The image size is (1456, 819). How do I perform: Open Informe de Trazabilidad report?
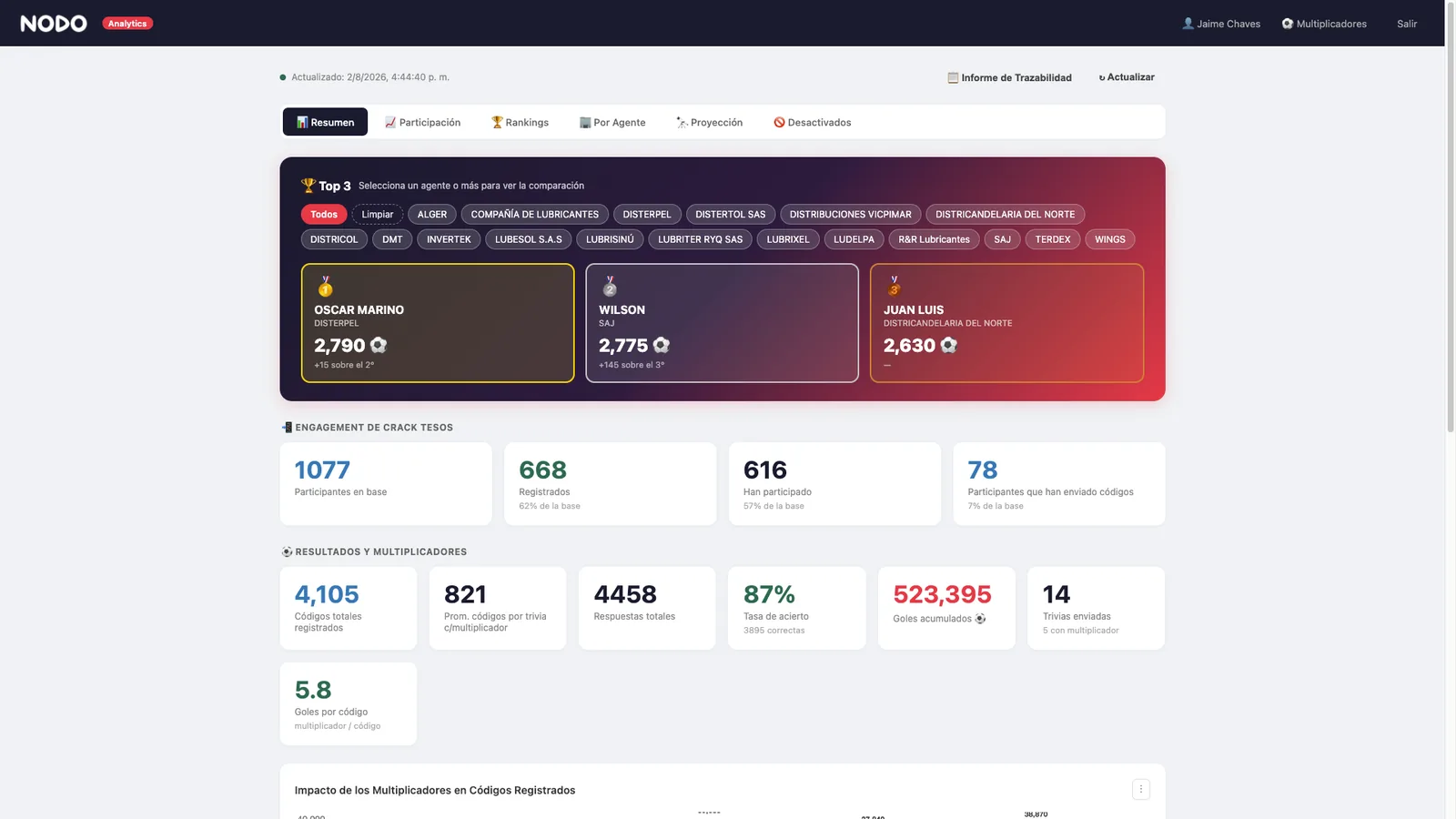click(1010, 77)
